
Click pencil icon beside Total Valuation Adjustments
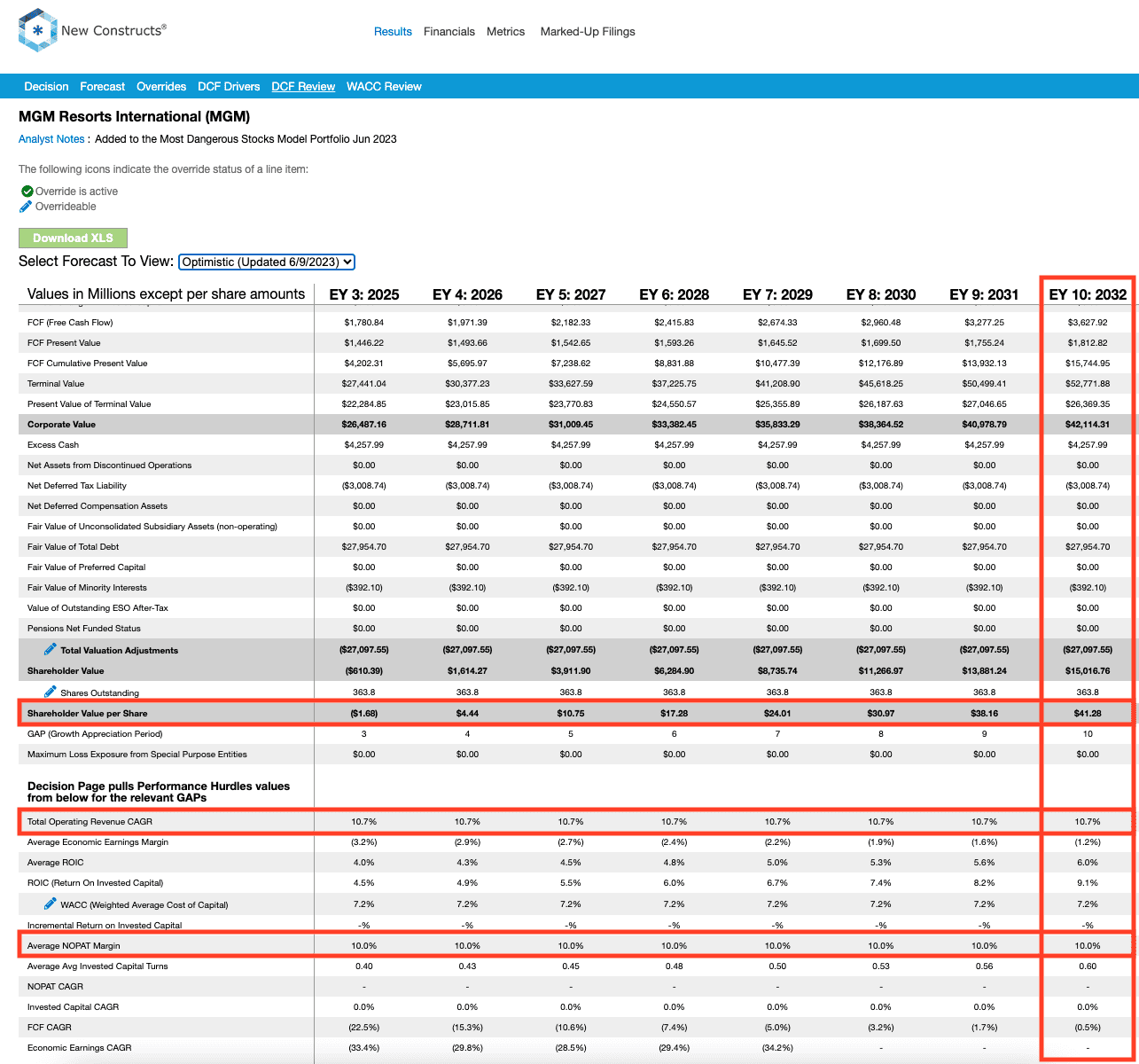tap(51, 649)
